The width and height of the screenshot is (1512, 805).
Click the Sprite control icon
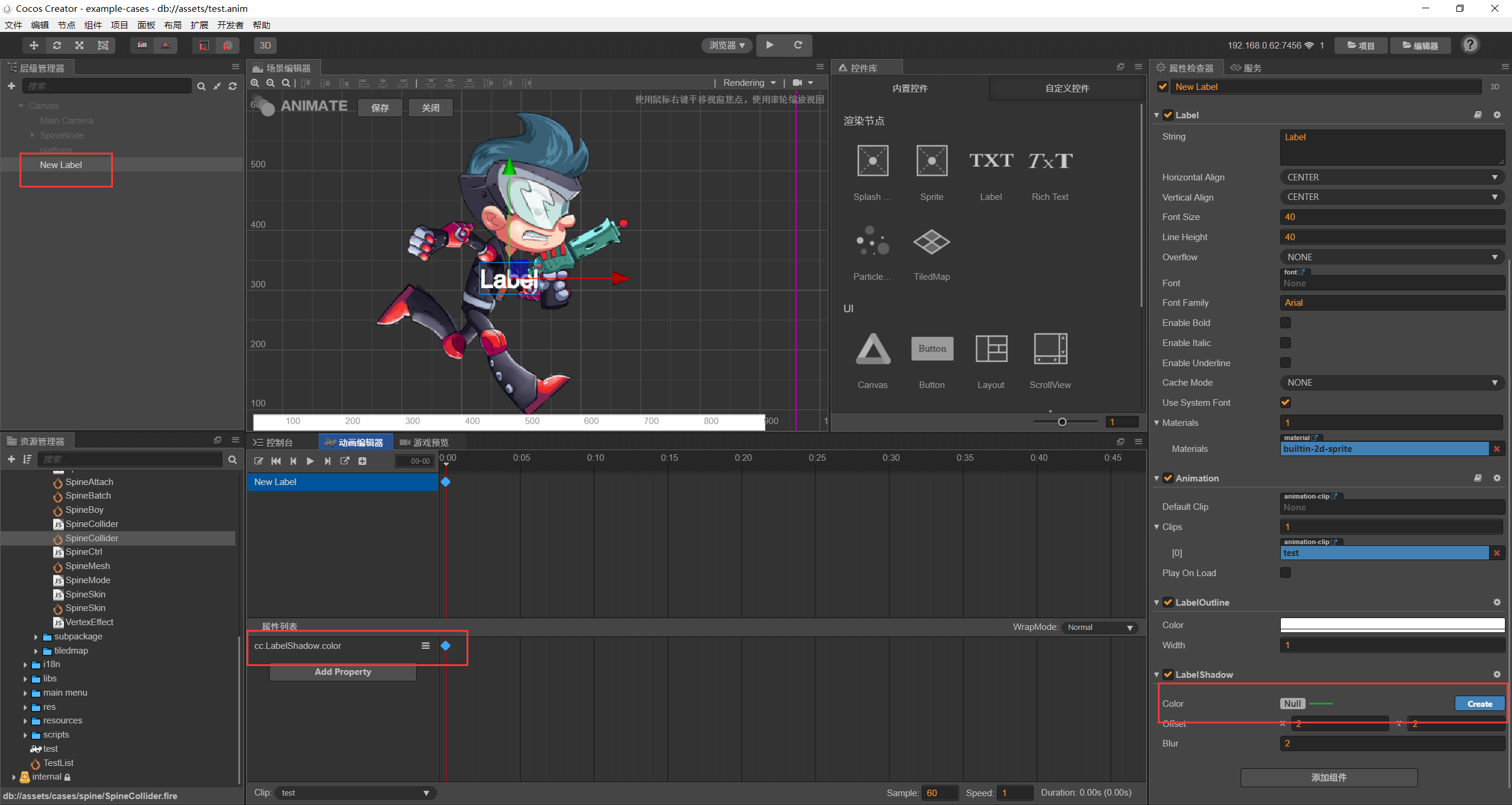point(931,161)
